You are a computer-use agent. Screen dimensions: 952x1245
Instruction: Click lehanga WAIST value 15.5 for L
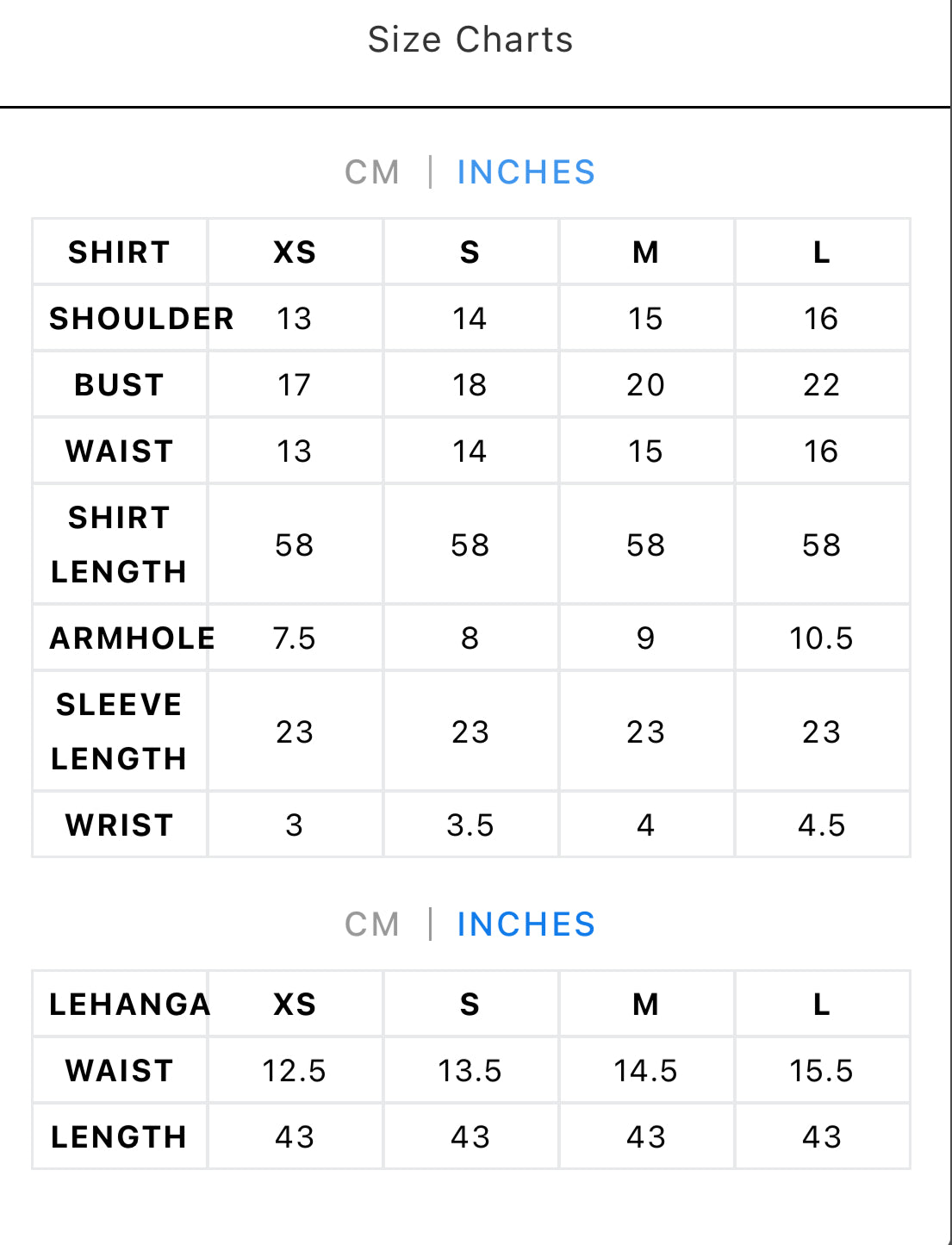pos(822,1071)
